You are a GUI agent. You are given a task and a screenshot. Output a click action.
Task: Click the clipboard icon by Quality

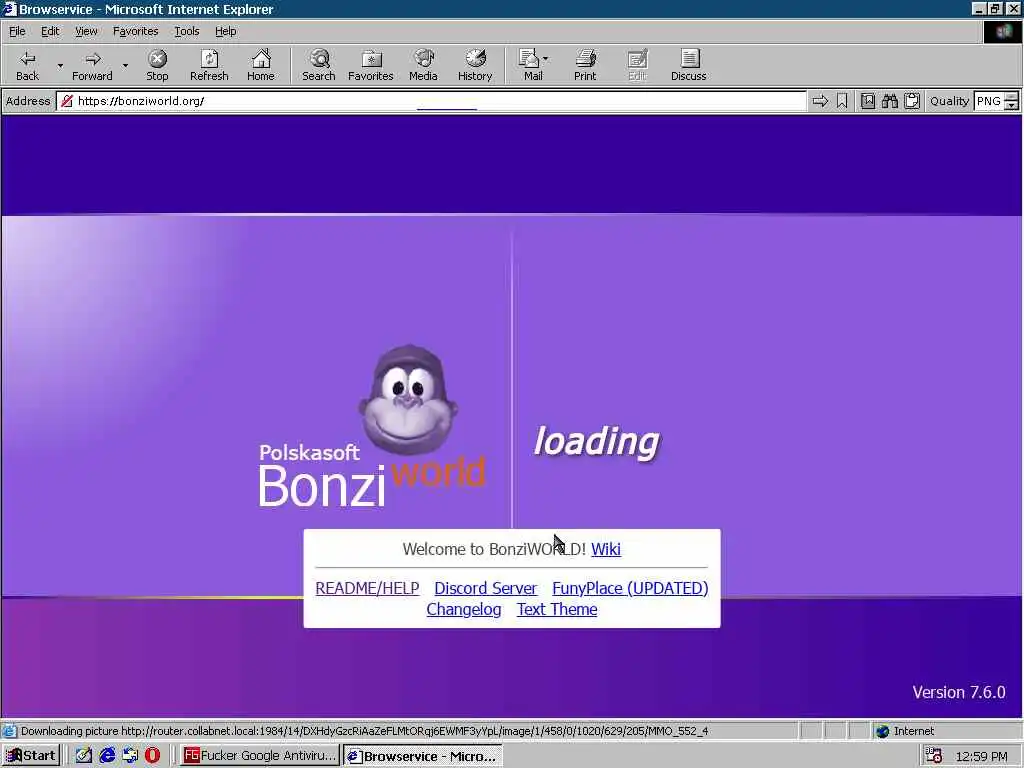tap(912, 101)
